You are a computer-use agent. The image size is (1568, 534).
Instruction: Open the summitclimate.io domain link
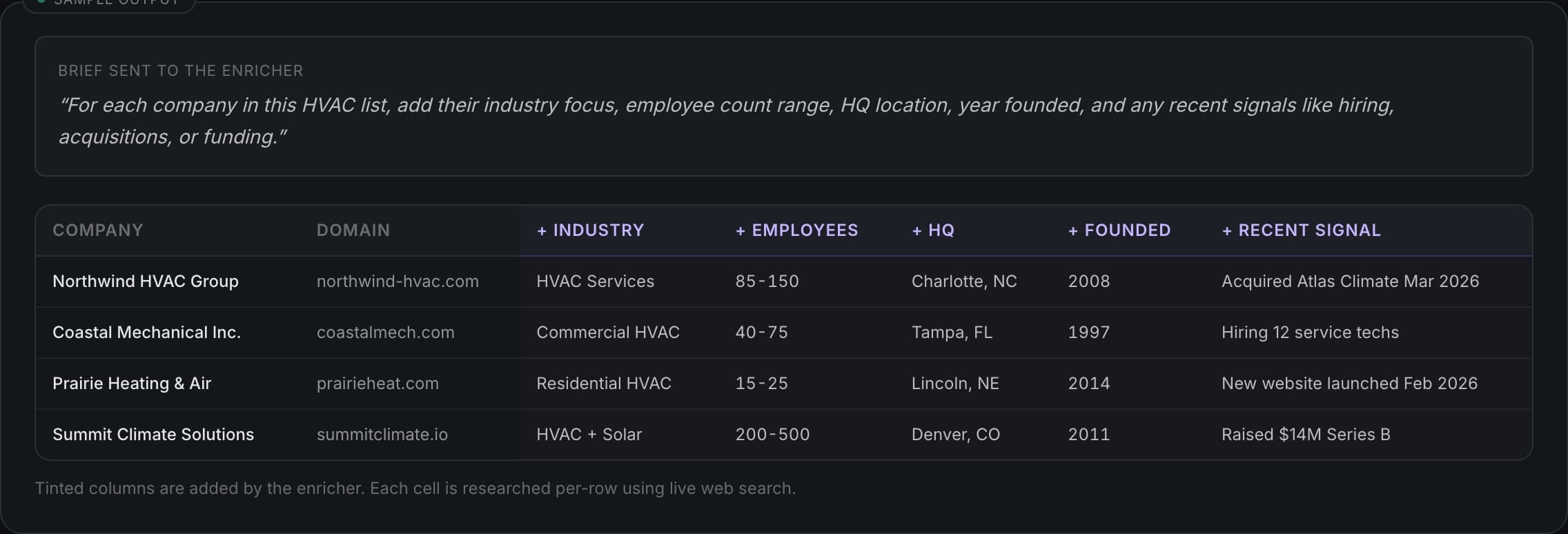pyautogui.click(x=382, y=435)
